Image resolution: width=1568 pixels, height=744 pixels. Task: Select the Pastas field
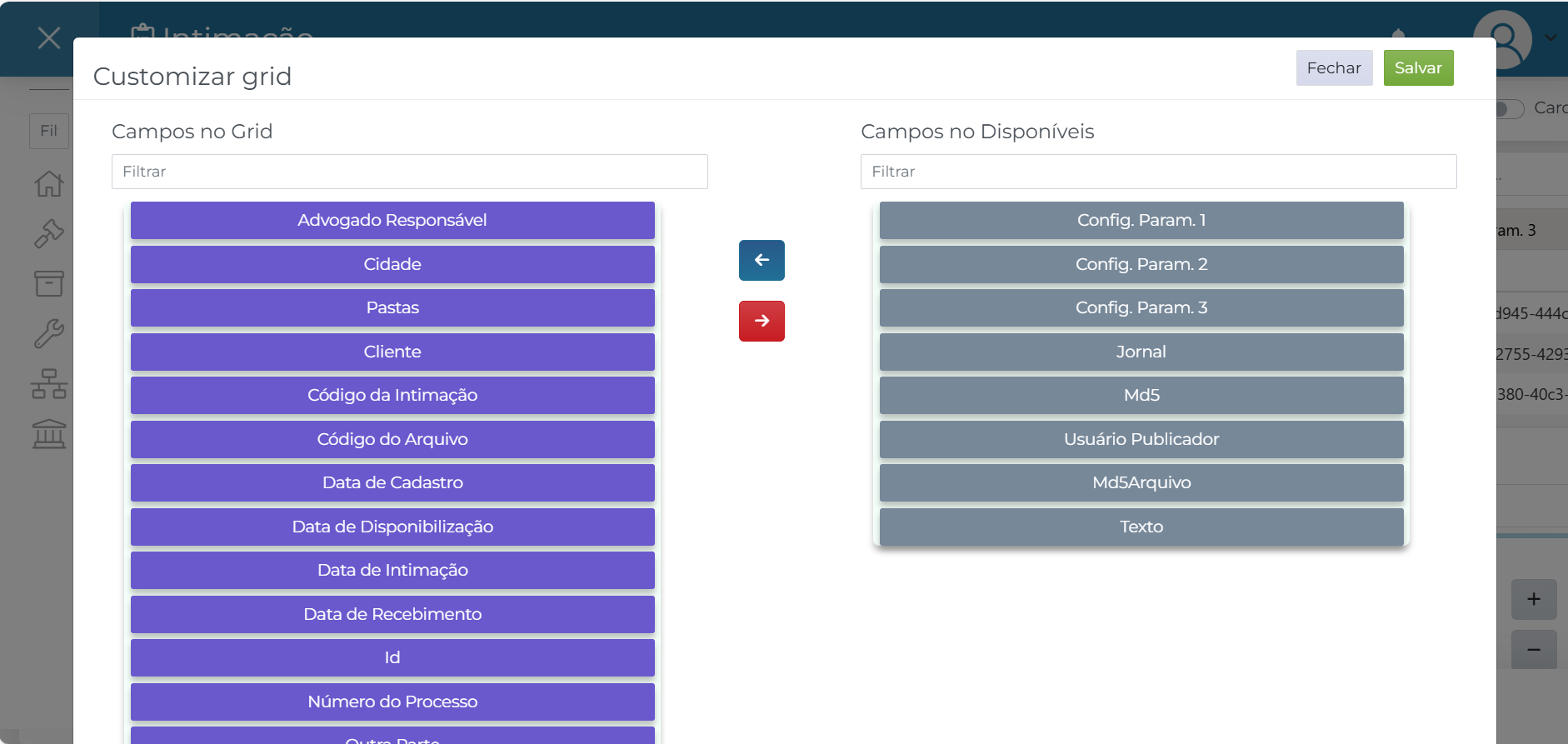click(x=392, y=308)
